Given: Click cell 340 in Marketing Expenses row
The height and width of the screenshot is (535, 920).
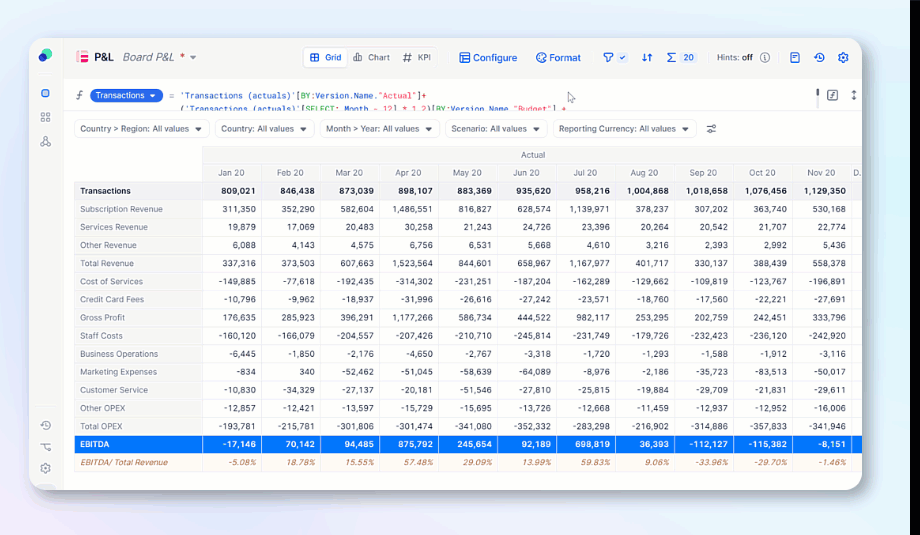Looking at the screenshot, I should pyautogui.click(x=291, y=372).
